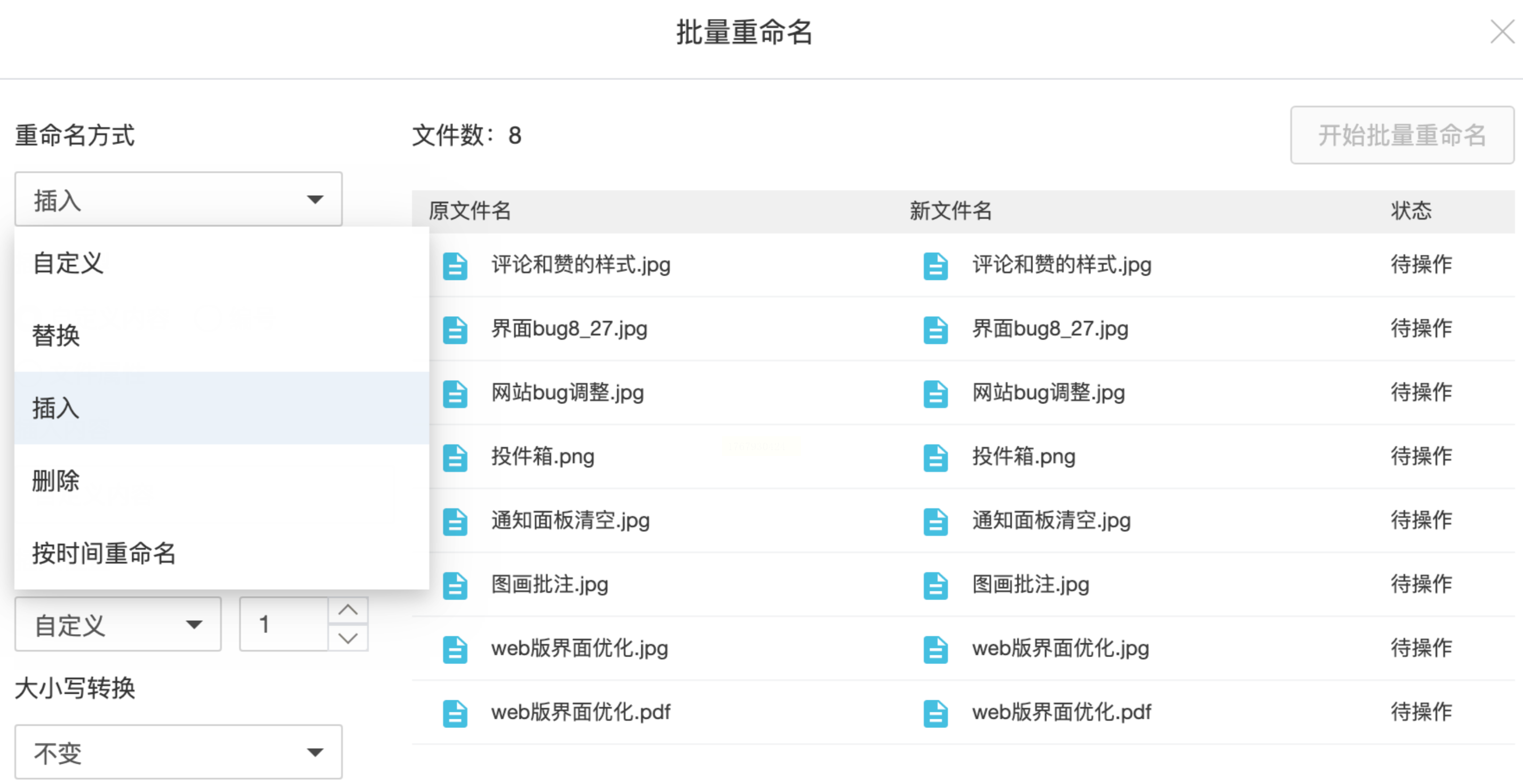
Task: Click the 开始批量重命名 button
Action: (1401, 135)
